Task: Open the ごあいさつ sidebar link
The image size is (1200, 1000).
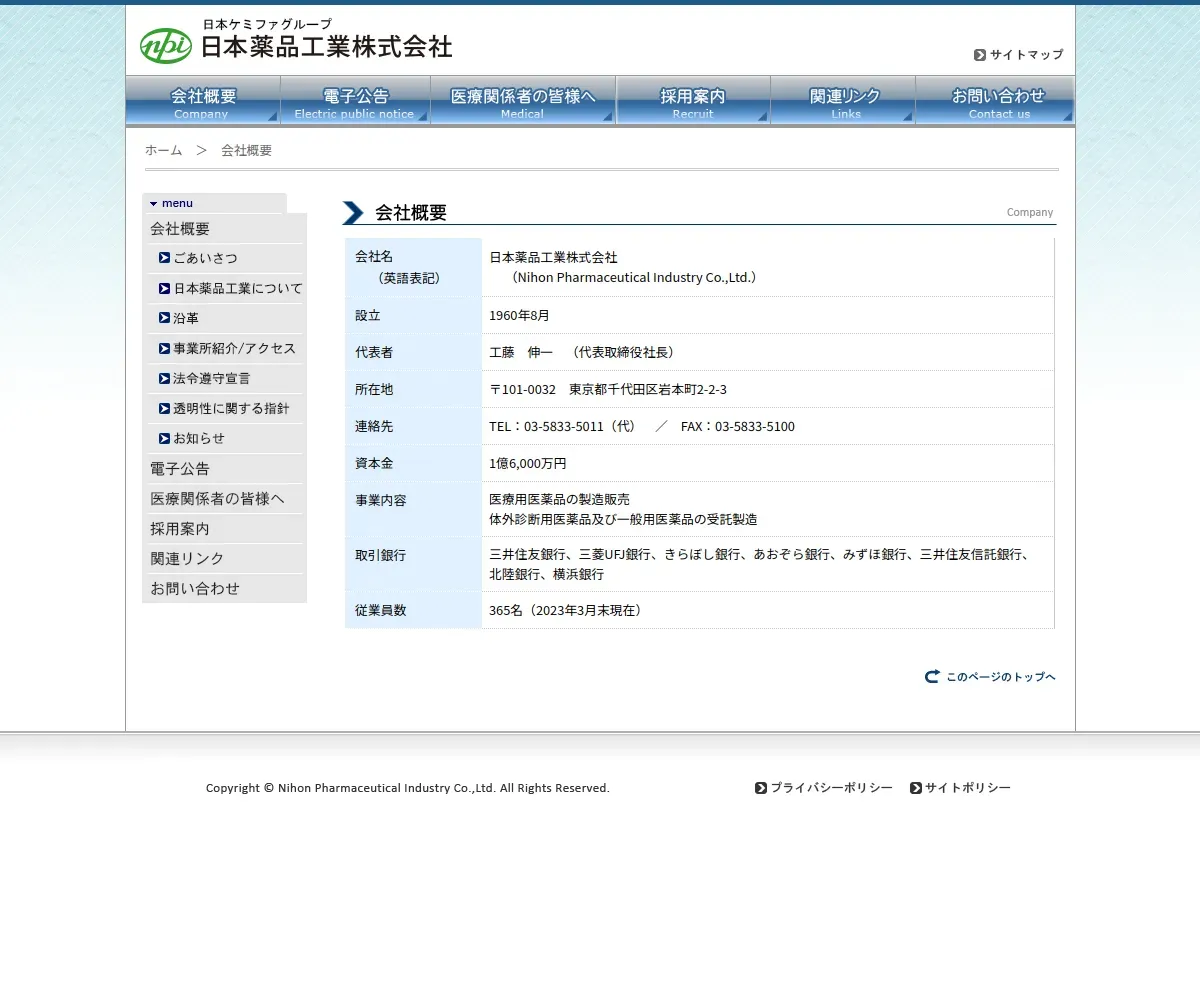Action: coord(205,258)
